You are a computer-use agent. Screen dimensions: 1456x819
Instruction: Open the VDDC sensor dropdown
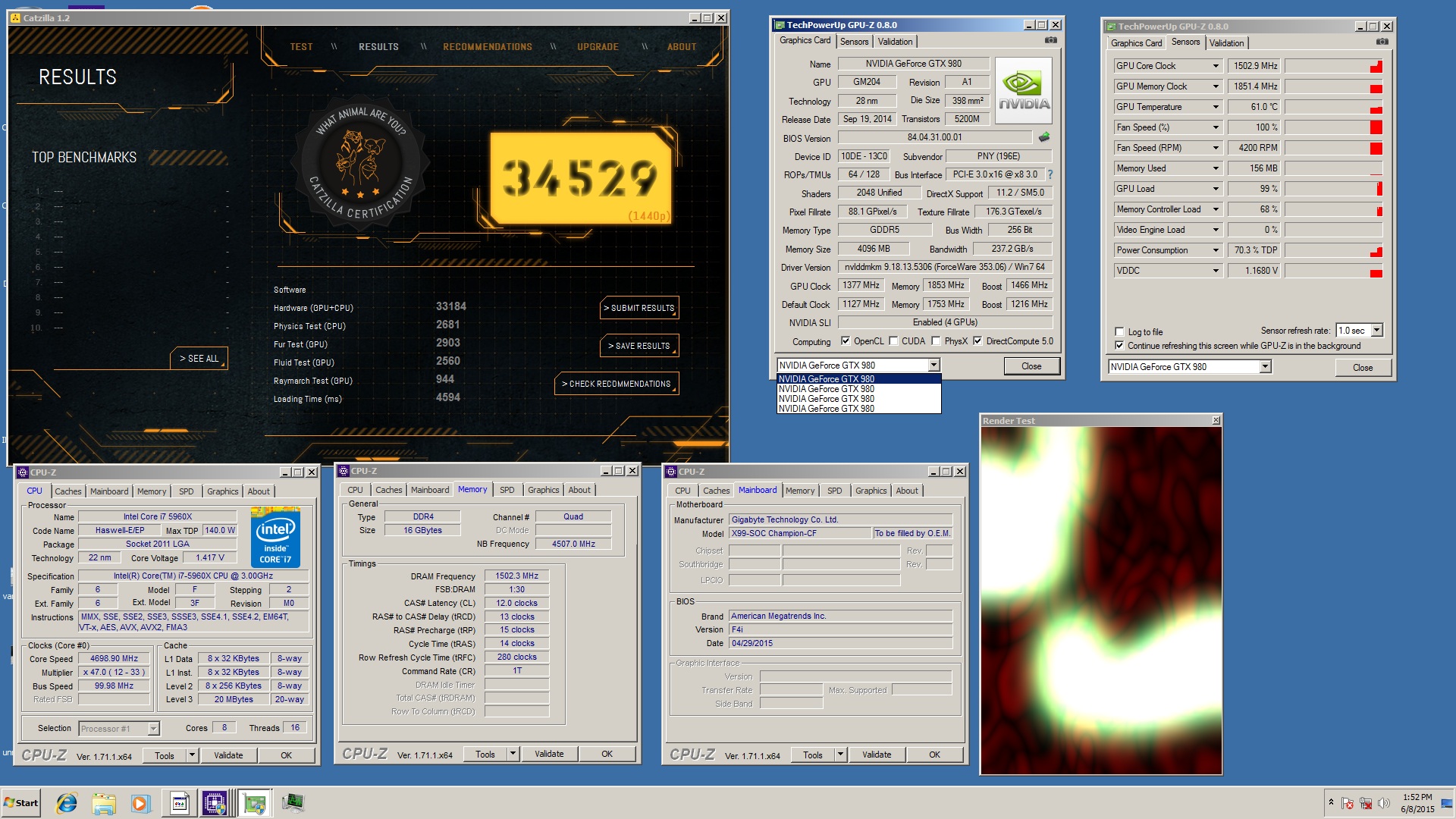tap(1216, 271)
